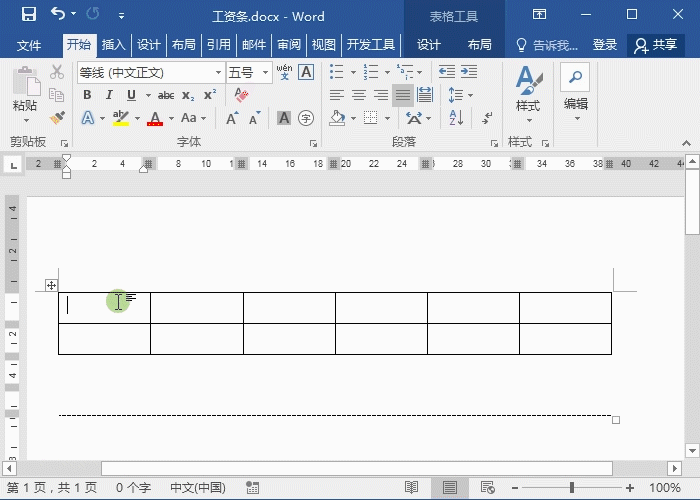The width and height of the screenshot is (700, 500).
Task: Switch to the Web Layout view
Action: pyautogui.click(x=488, y=488)
